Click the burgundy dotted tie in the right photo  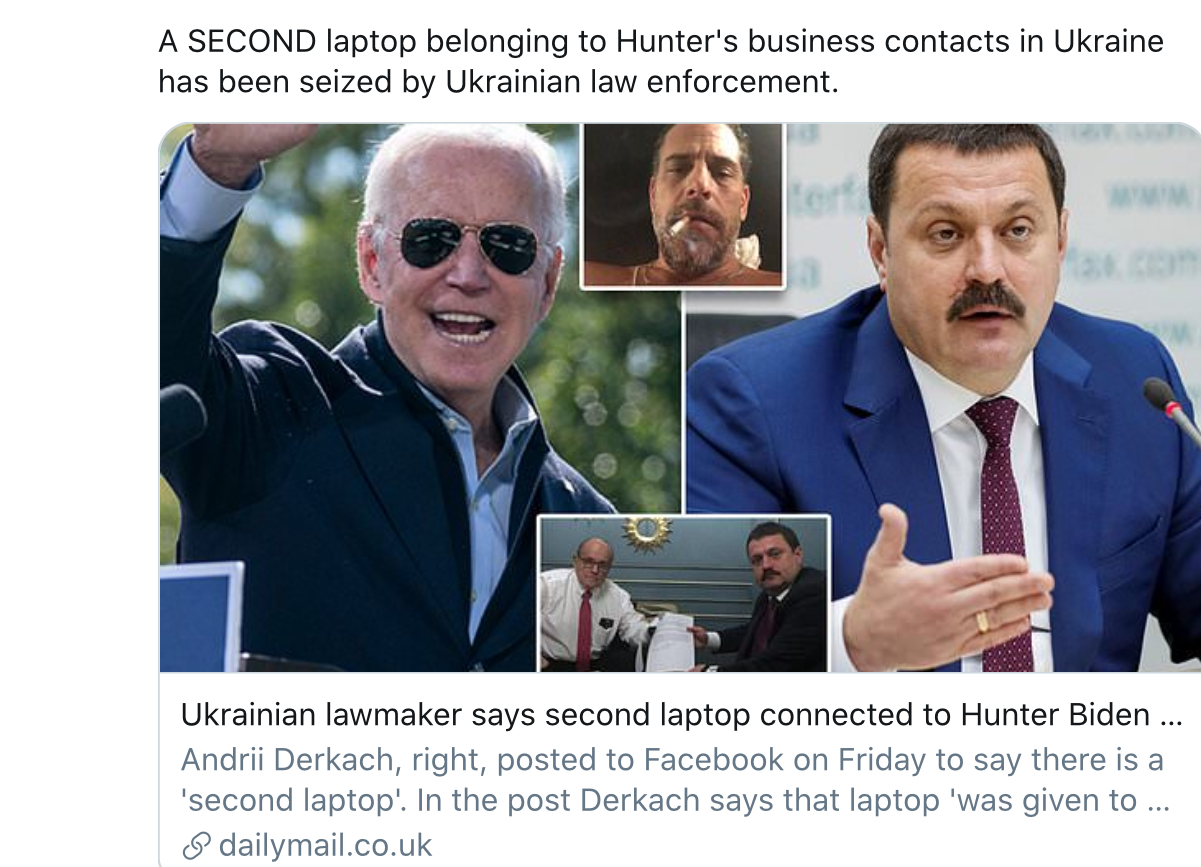1002,529
